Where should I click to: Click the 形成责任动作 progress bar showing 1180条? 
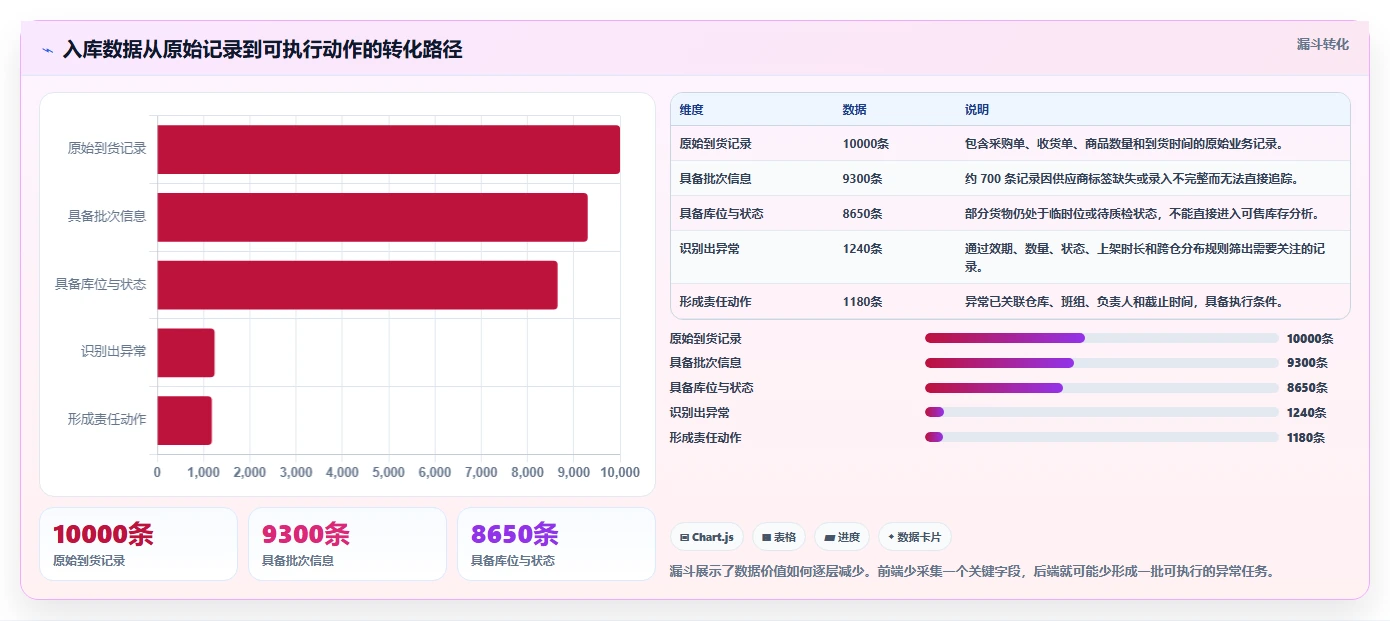point(1101,437)
